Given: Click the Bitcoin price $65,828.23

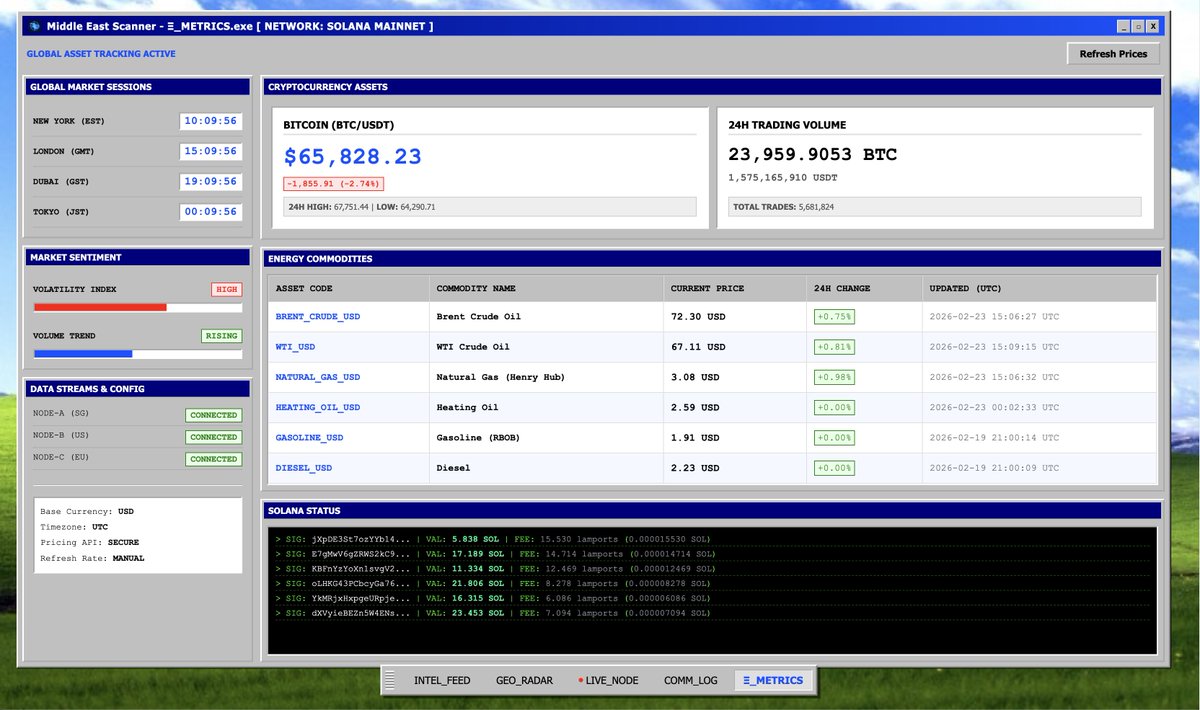Looking at the screenshot, I should point(353,157).
